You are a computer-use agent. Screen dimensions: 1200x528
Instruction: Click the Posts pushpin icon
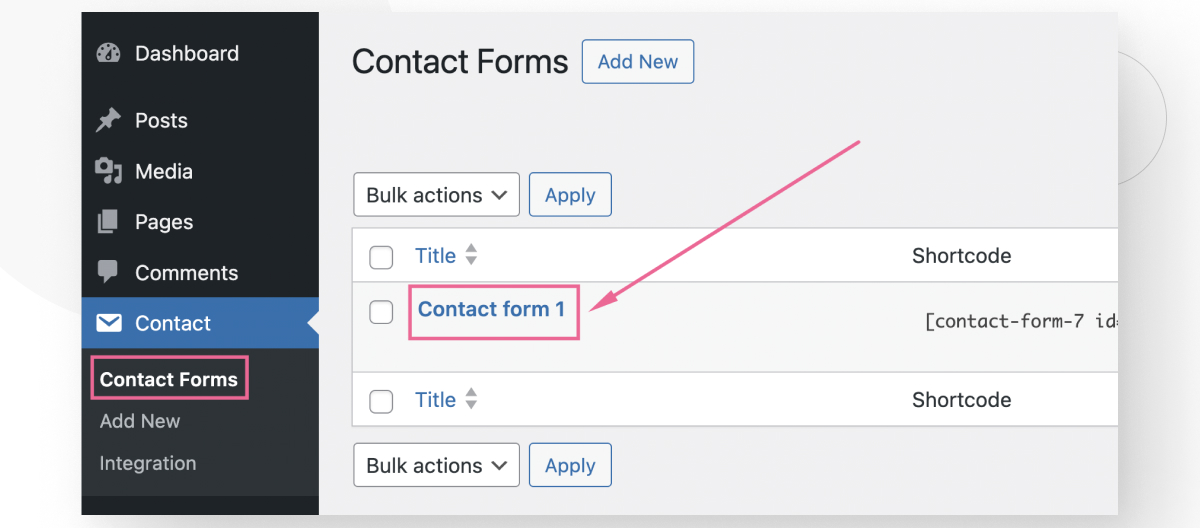[108, 120]
